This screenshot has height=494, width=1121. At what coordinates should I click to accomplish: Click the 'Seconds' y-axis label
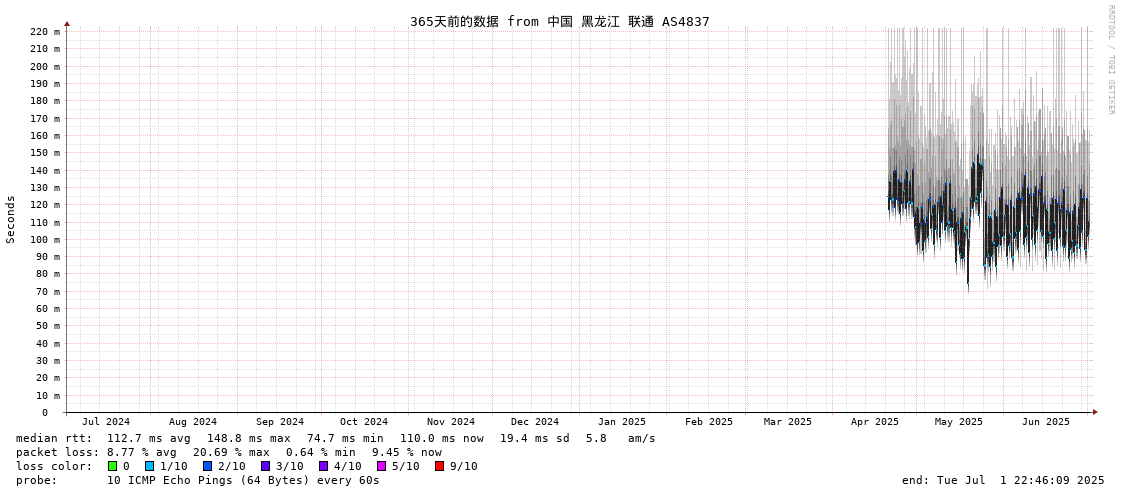[11, 219]
